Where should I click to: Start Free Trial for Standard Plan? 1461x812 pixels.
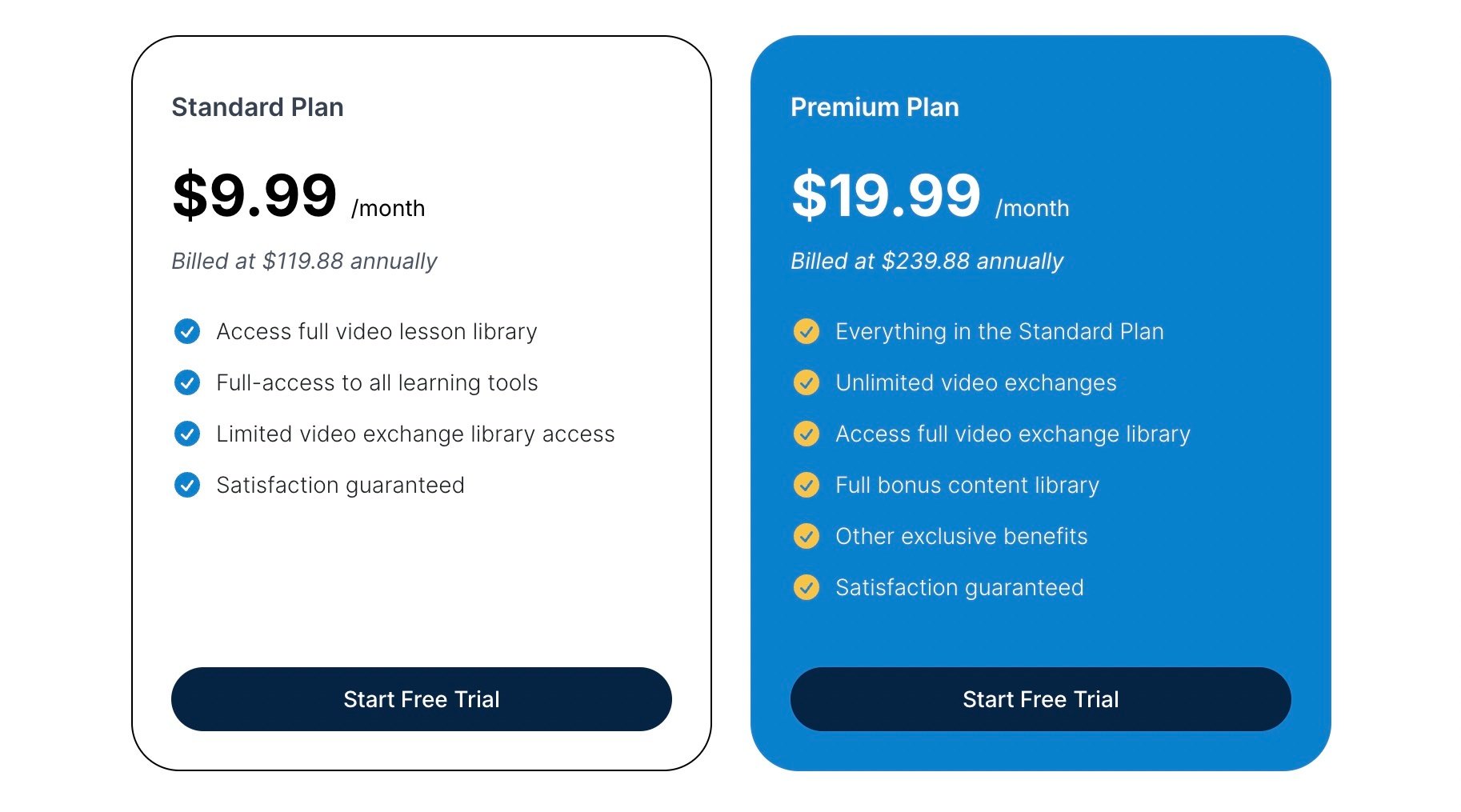(x=422, y=699)
